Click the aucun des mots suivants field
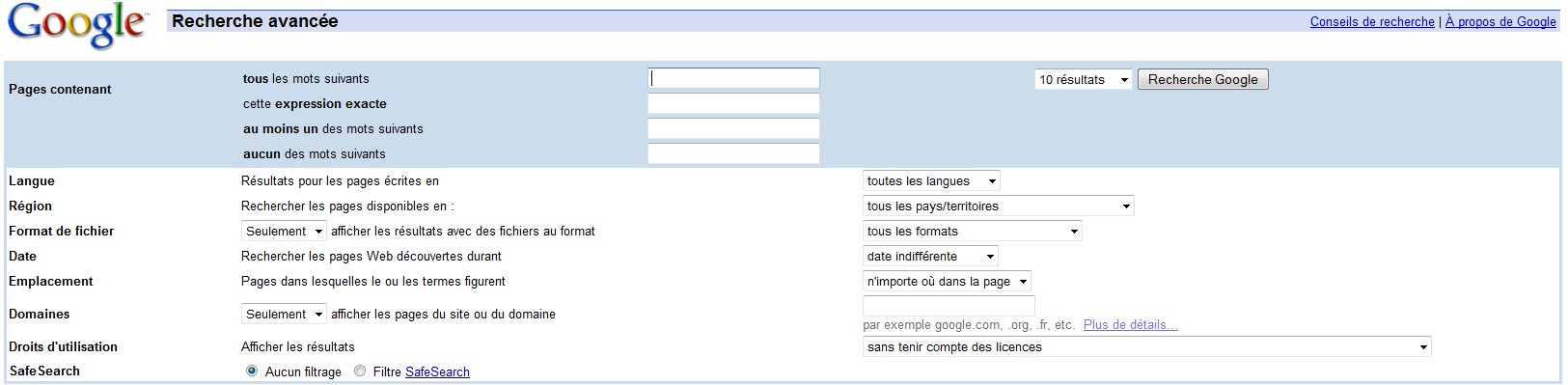This screenshot has height=385, width=1568. [733, 153]
